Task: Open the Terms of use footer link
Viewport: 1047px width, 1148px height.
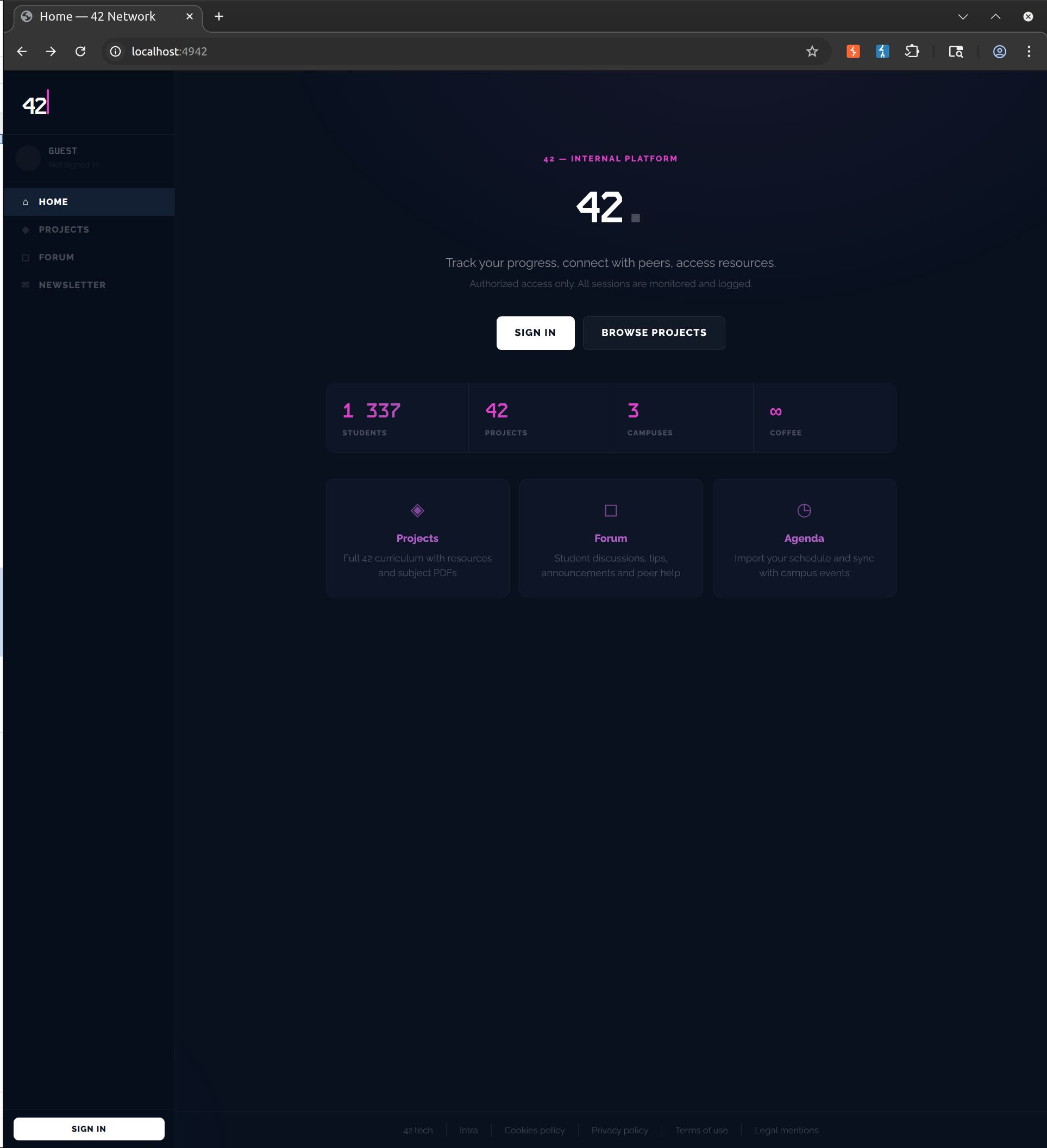Action: coord(701,1131)
